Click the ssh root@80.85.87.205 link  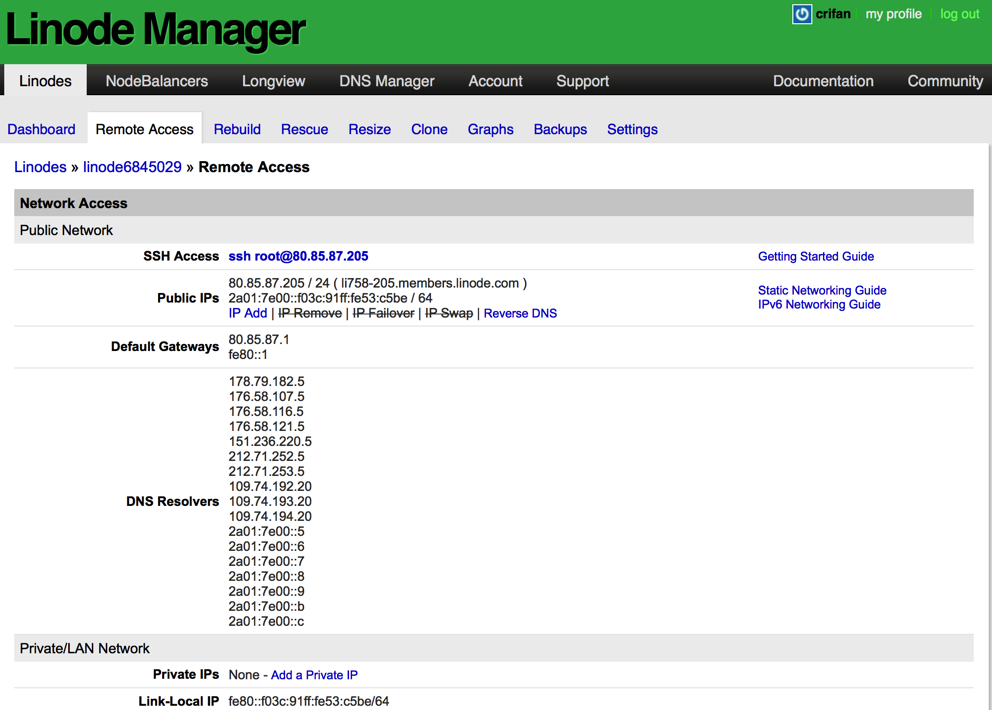(298, 256)
